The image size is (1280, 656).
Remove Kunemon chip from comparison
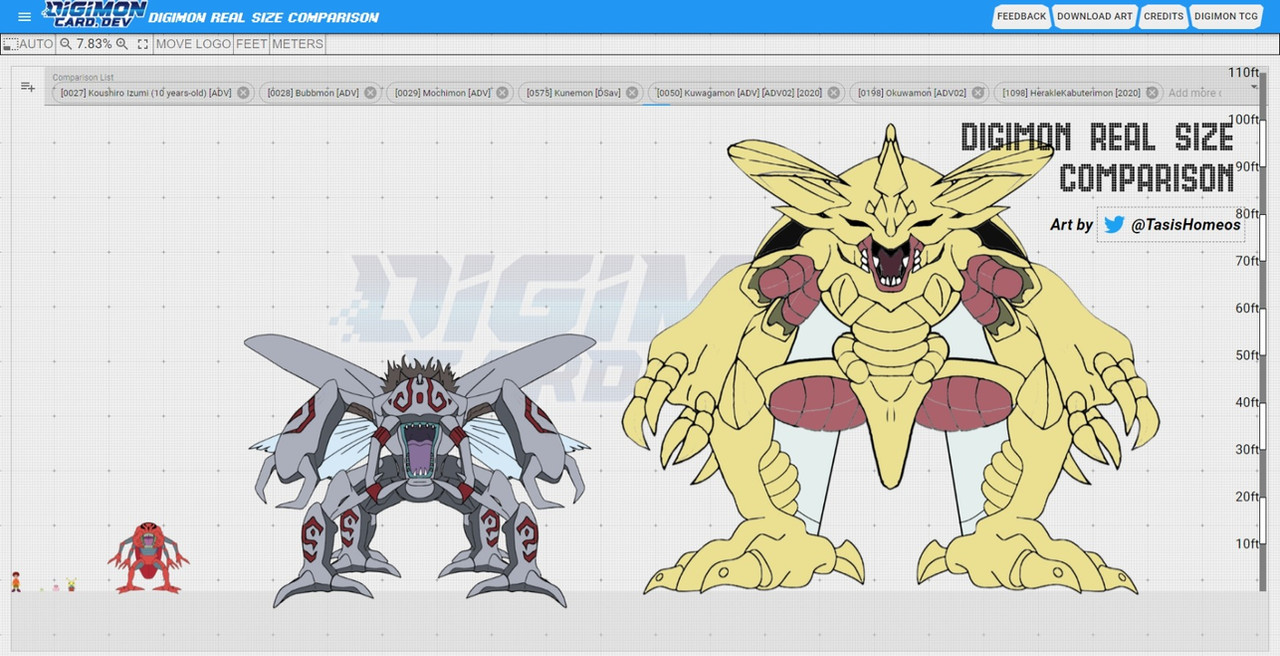point(632,93)
